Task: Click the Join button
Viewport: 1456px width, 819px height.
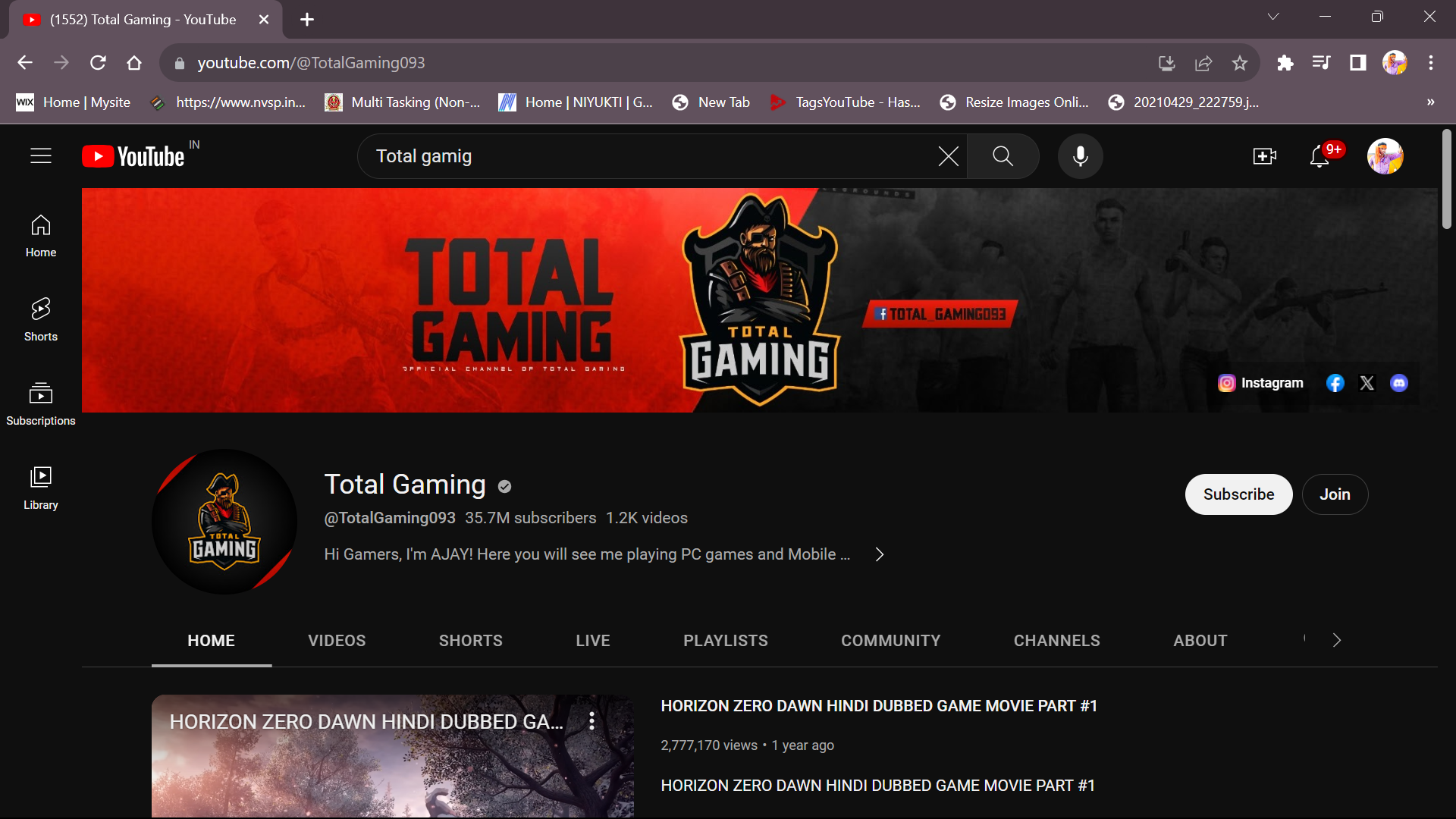Action: click(x=1335, y=494)
